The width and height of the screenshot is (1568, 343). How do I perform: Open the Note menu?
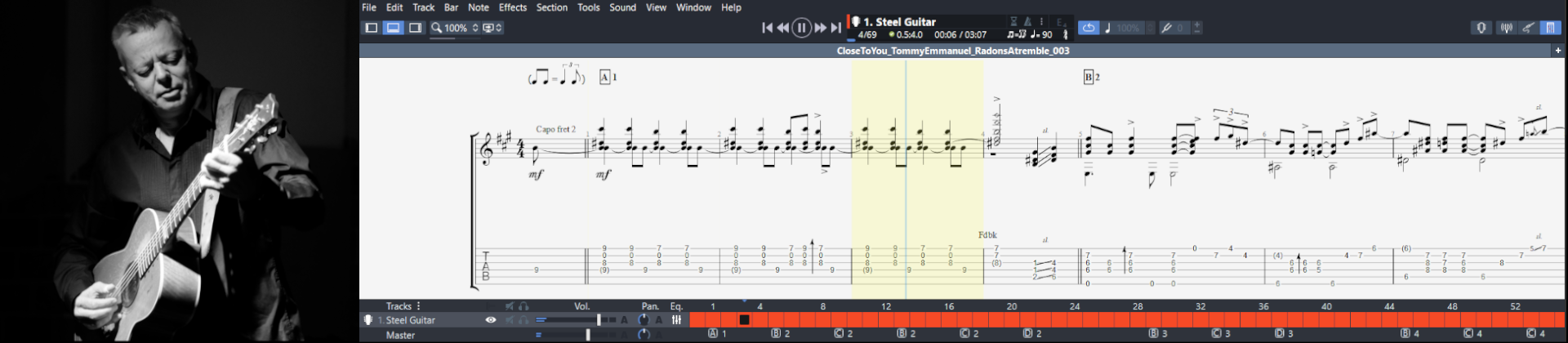click(x=479, y=7)
